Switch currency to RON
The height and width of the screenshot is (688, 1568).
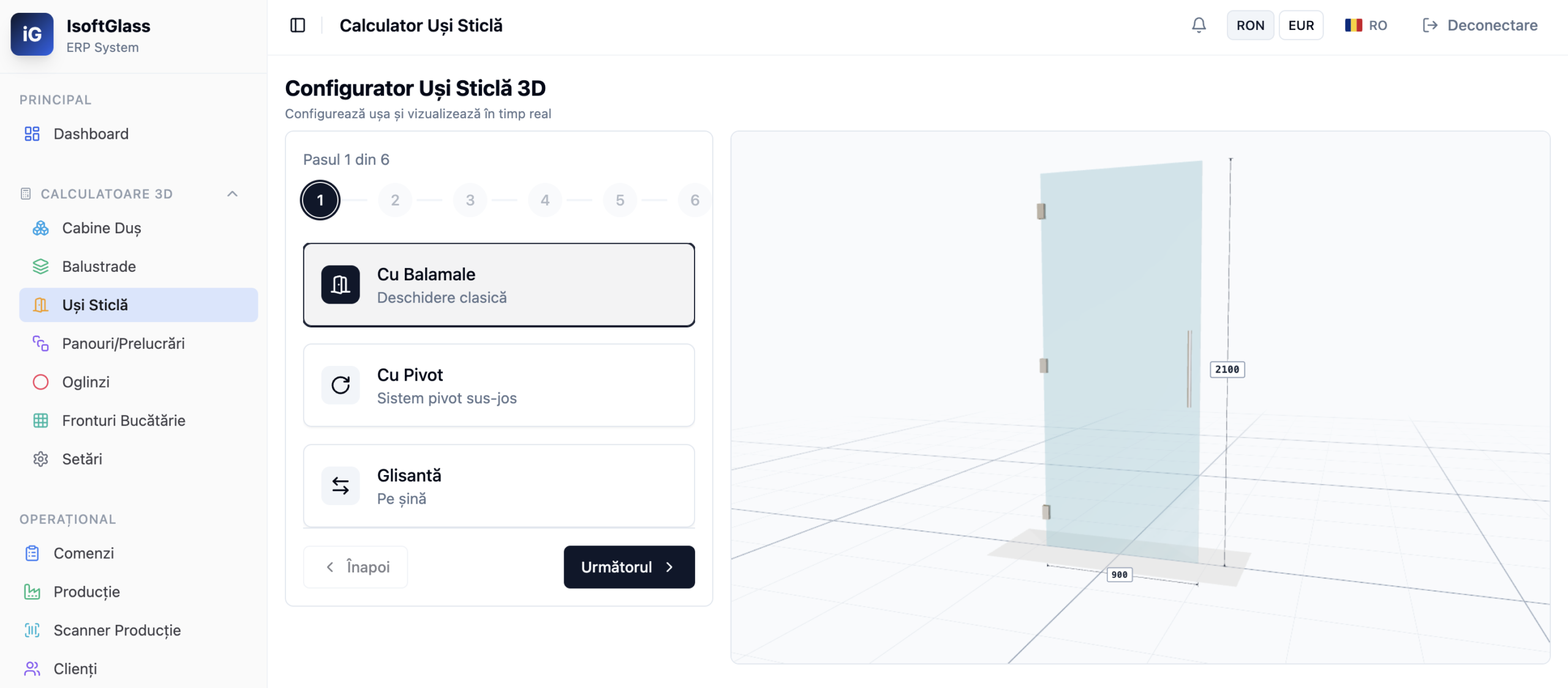(x=1250, y=25)
